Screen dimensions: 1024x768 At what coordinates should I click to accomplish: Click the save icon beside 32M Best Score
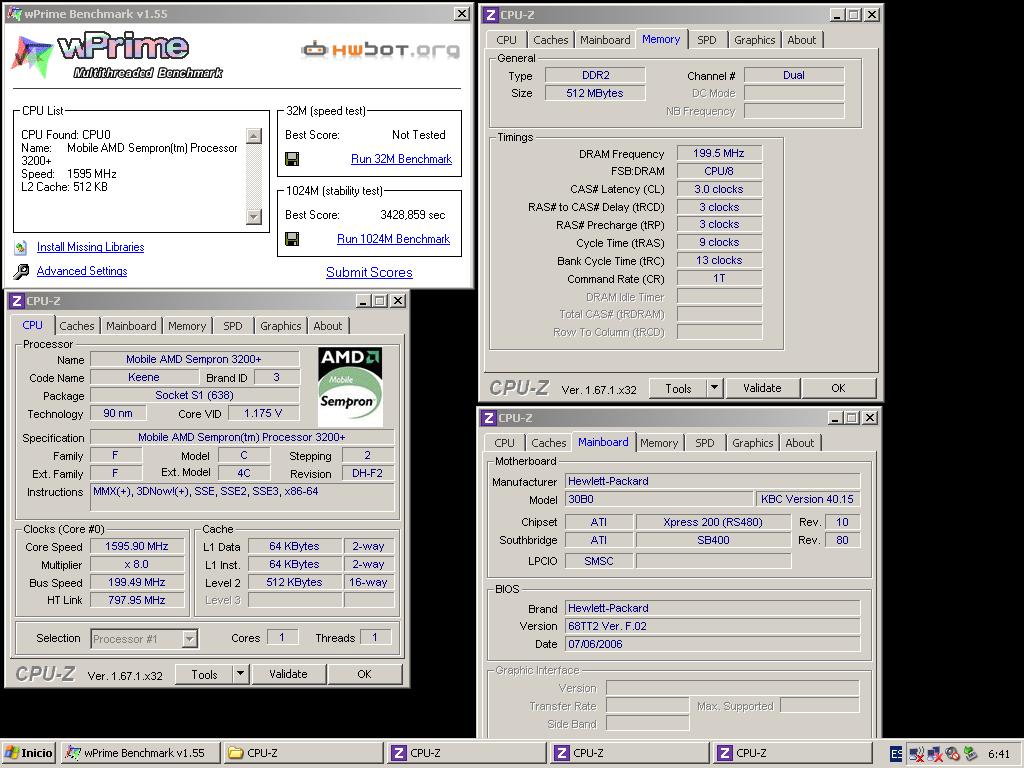point(292,159)
